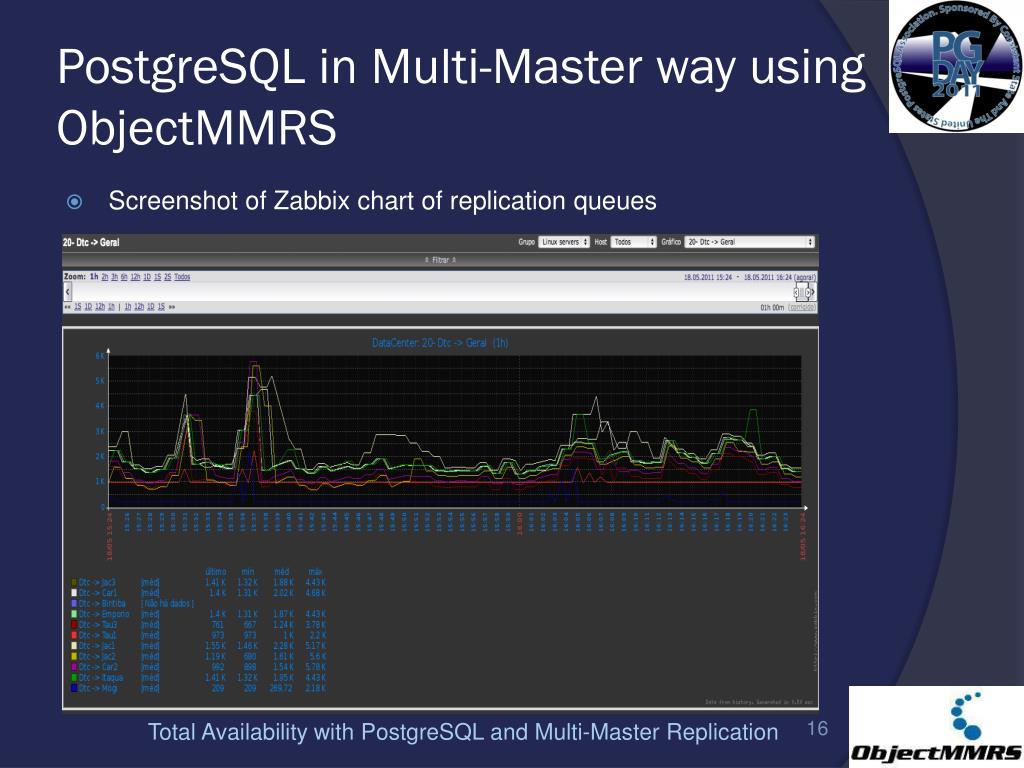Click the footer 'Total Availability with PostgreSQL' text
The image size is (1024, 768).
point(463,732)
